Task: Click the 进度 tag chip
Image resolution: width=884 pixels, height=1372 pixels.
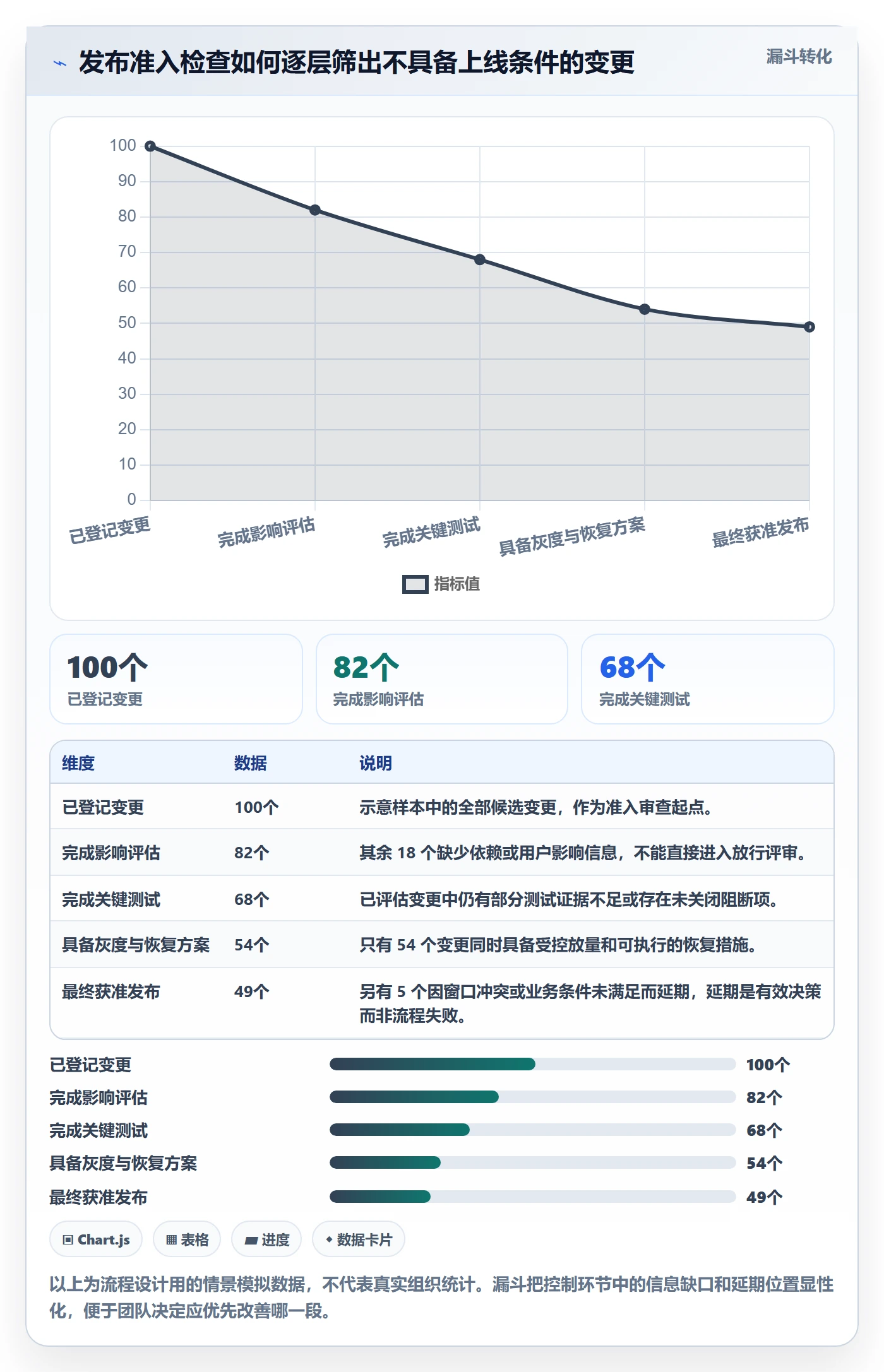Action: [x=266, y=1239]
